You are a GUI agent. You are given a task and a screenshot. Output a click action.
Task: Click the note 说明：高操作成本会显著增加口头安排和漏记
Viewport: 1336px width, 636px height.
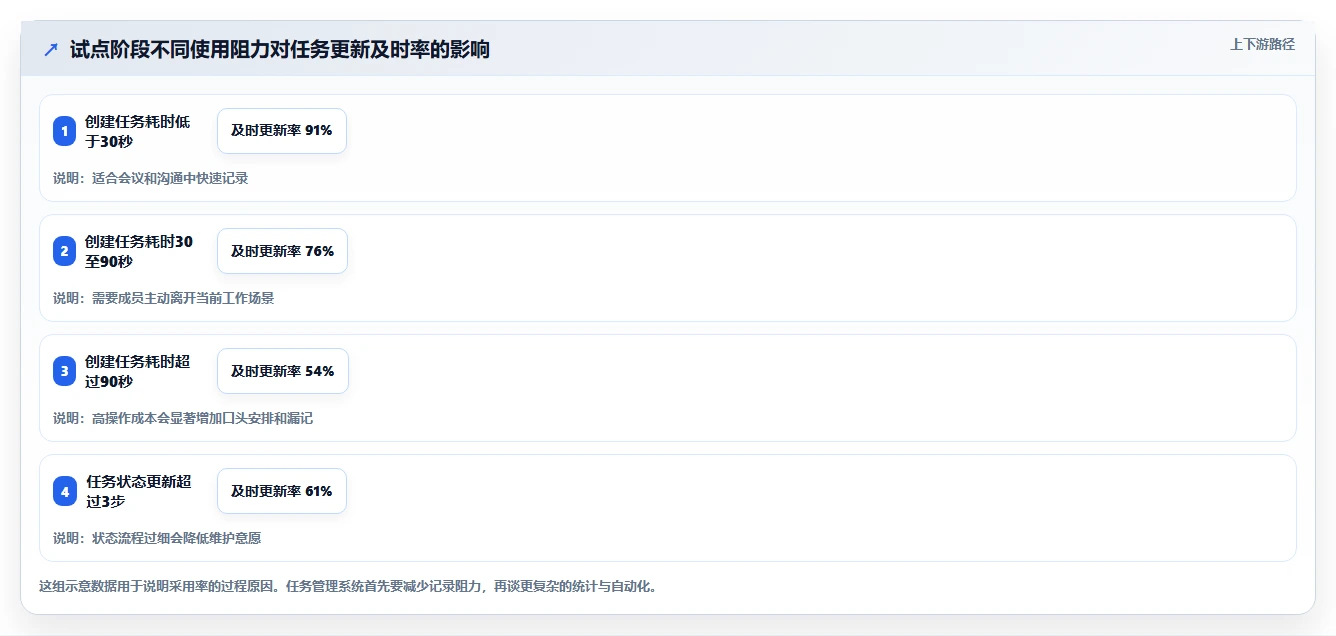(x=183, y=418)
